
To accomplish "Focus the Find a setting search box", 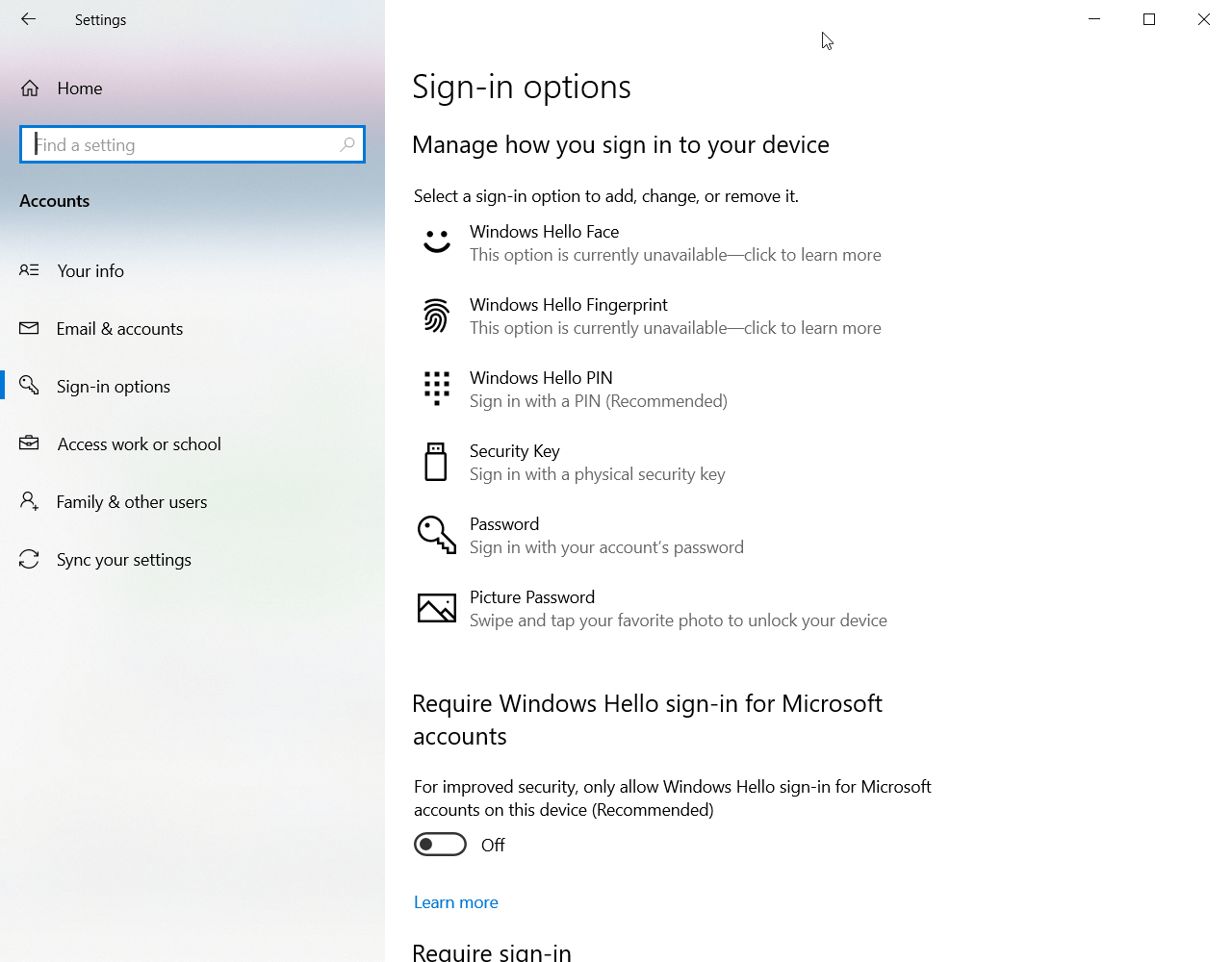I will point(192,144).
